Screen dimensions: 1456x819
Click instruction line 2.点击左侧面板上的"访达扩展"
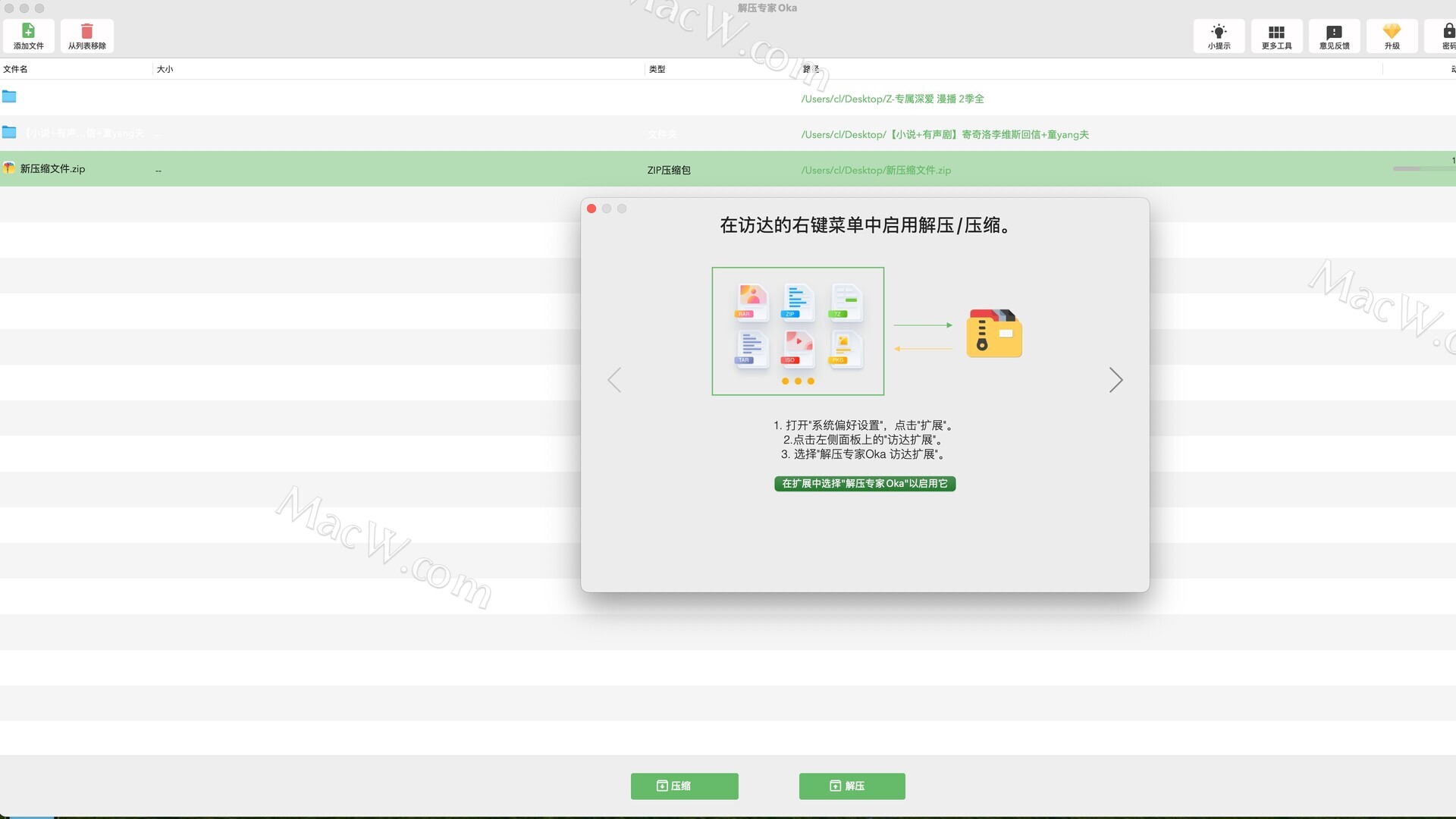point(864,440)
